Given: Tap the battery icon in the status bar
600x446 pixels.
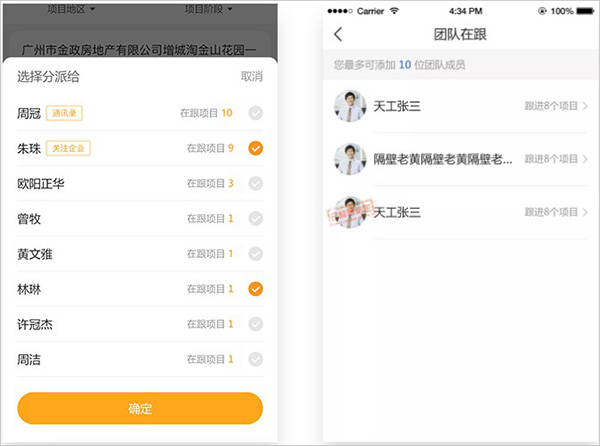Looking at the screenshot, I should [x=585, y=11].
